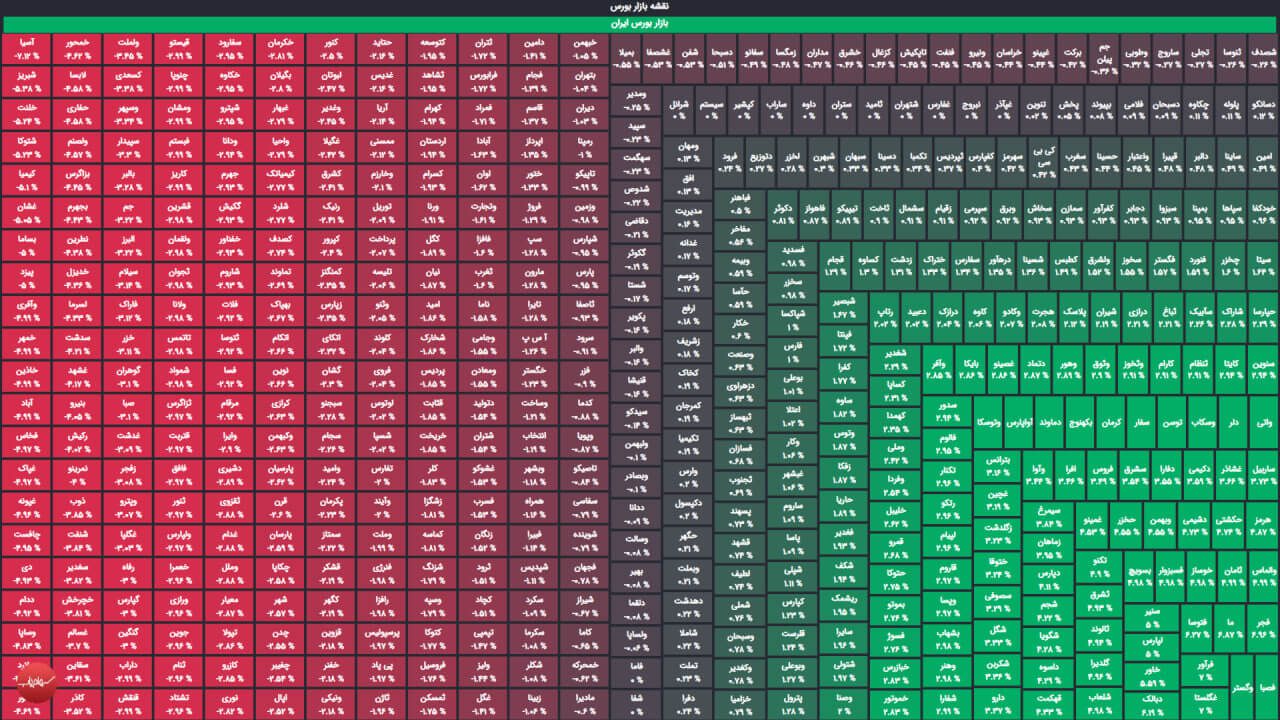Select the فرابورس stock tile
Image resolution: width=1280 pixels, height=720 pixels.
pyautogui.click(x=481, y=81)
